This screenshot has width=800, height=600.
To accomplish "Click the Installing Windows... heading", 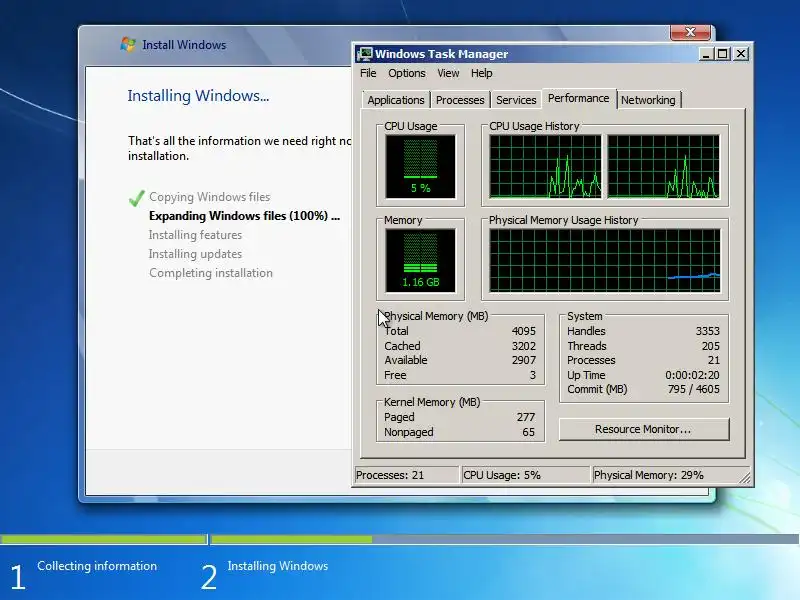I will [198, 95].
